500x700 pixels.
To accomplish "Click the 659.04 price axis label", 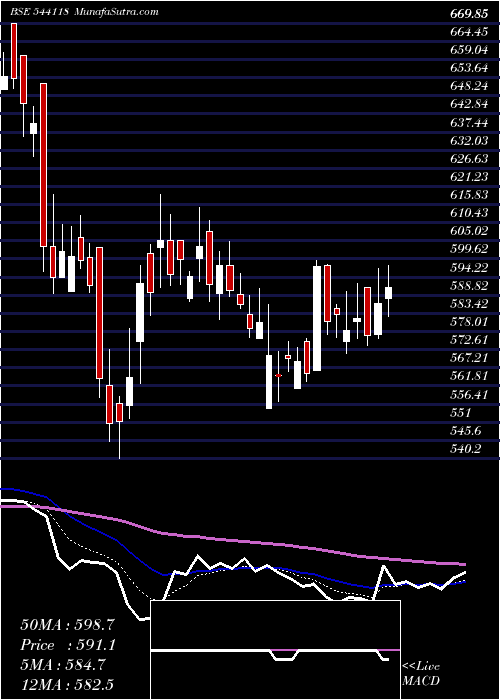I will click(469, 50).
